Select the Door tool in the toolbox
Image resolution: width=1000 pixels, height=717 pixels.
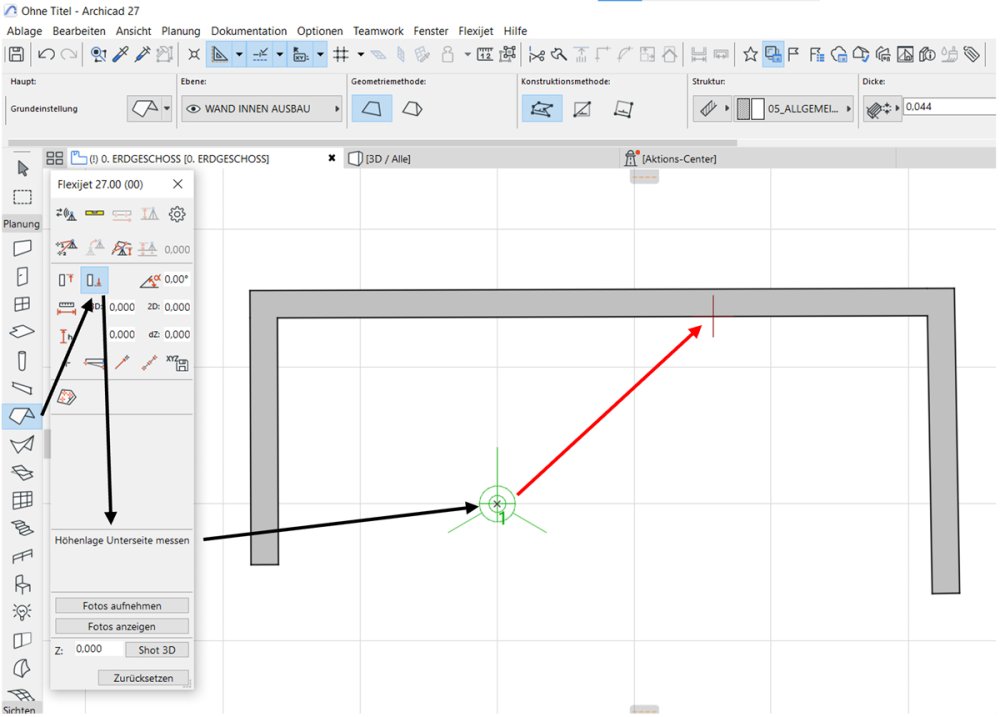click(x=22, y=276)
